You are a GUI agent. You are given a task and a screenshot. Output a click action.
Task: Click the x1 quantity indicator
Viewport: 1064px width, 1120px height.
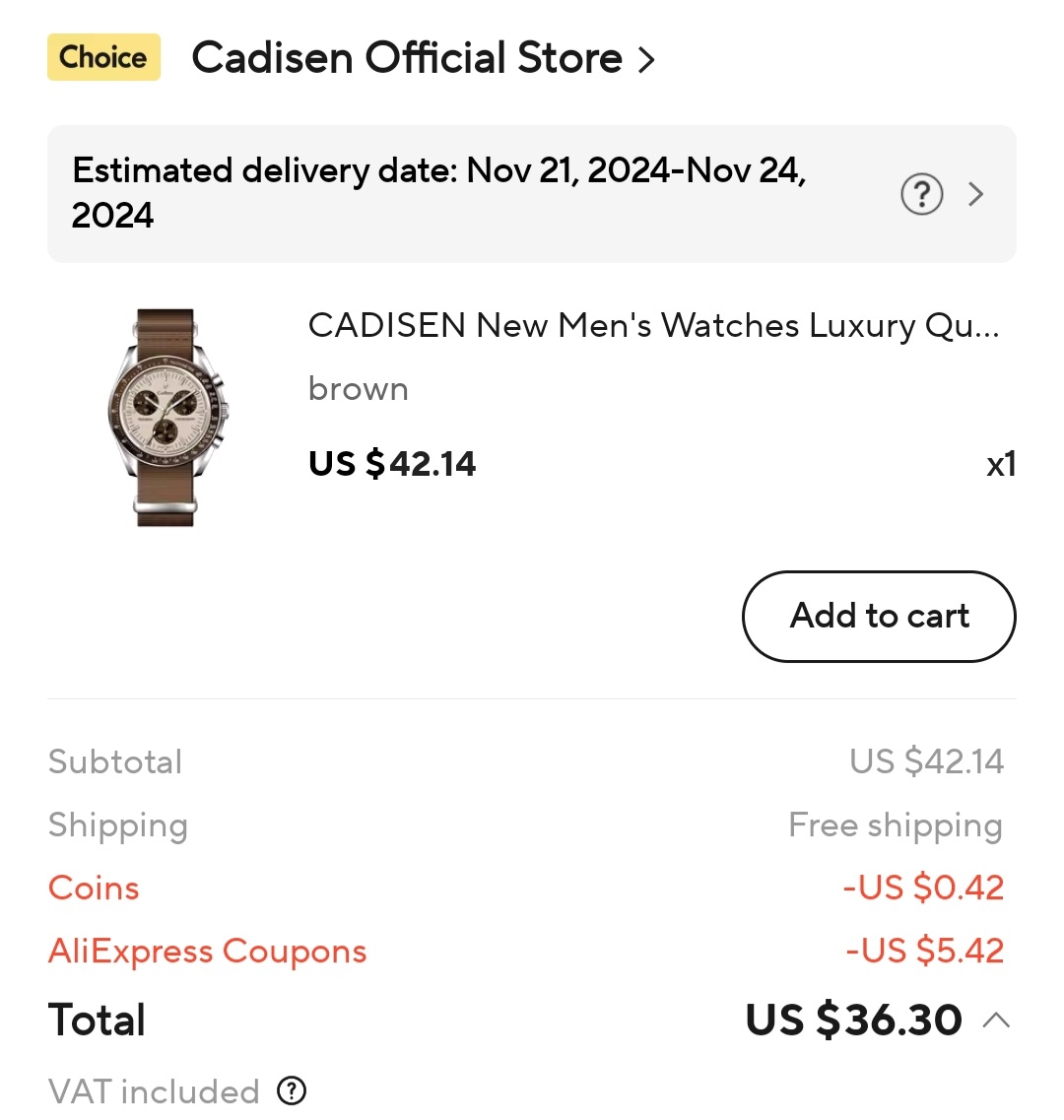tap(1000, 464)
